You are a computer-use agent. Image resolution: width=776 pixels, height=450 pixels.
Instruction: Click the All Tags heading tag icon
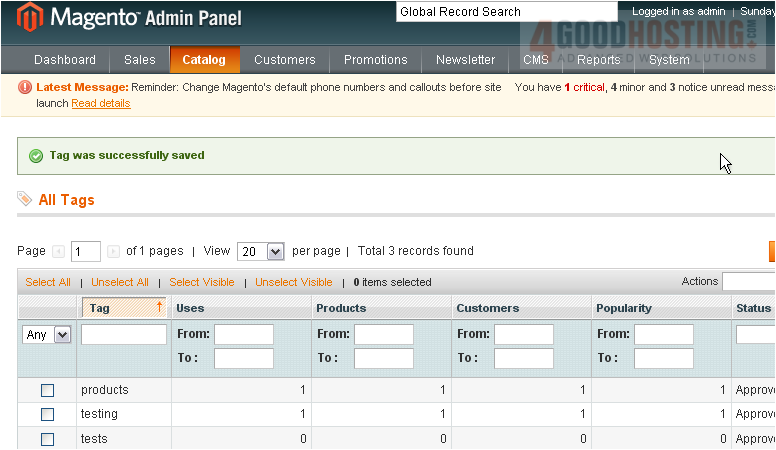pos(25,200)
